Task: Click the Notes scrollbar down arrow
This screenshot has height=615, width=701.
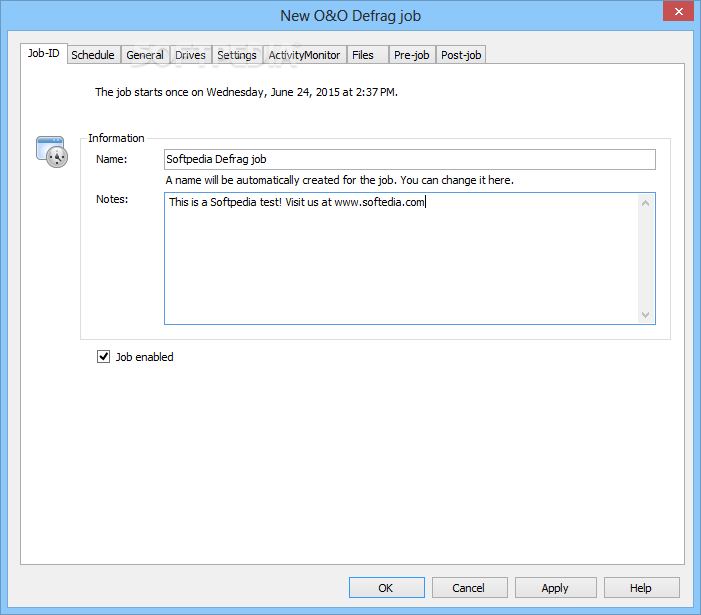Action: click(645, 315)
